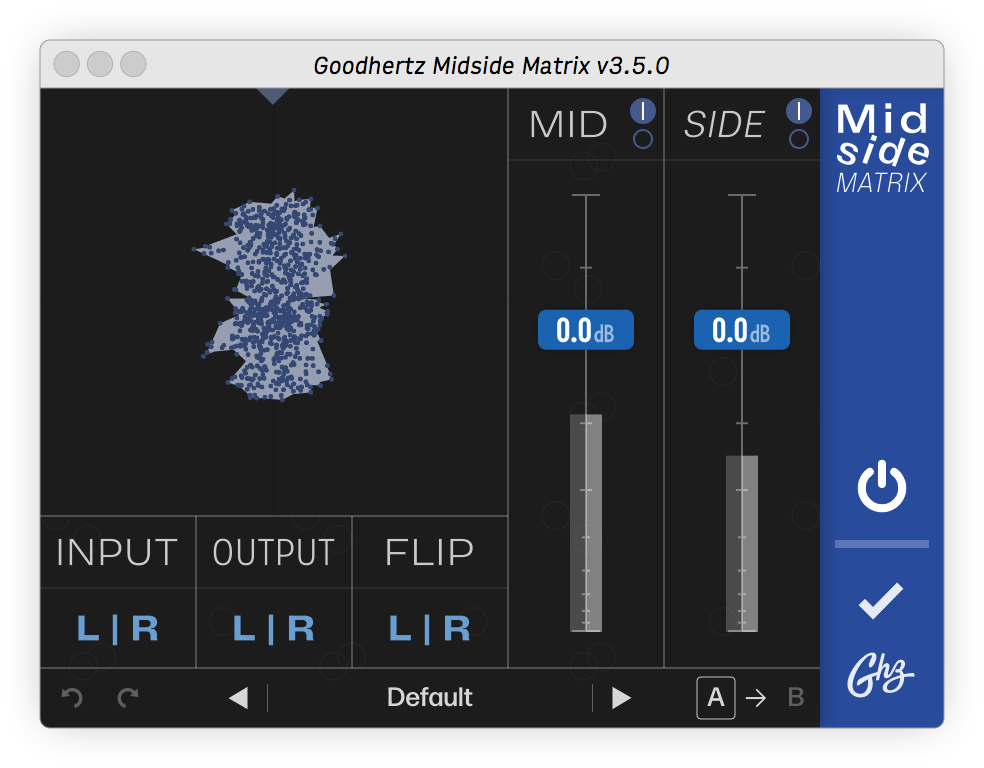Enable the MID channel on switch
The image size is (984, 768).
(x=643, y=111)
